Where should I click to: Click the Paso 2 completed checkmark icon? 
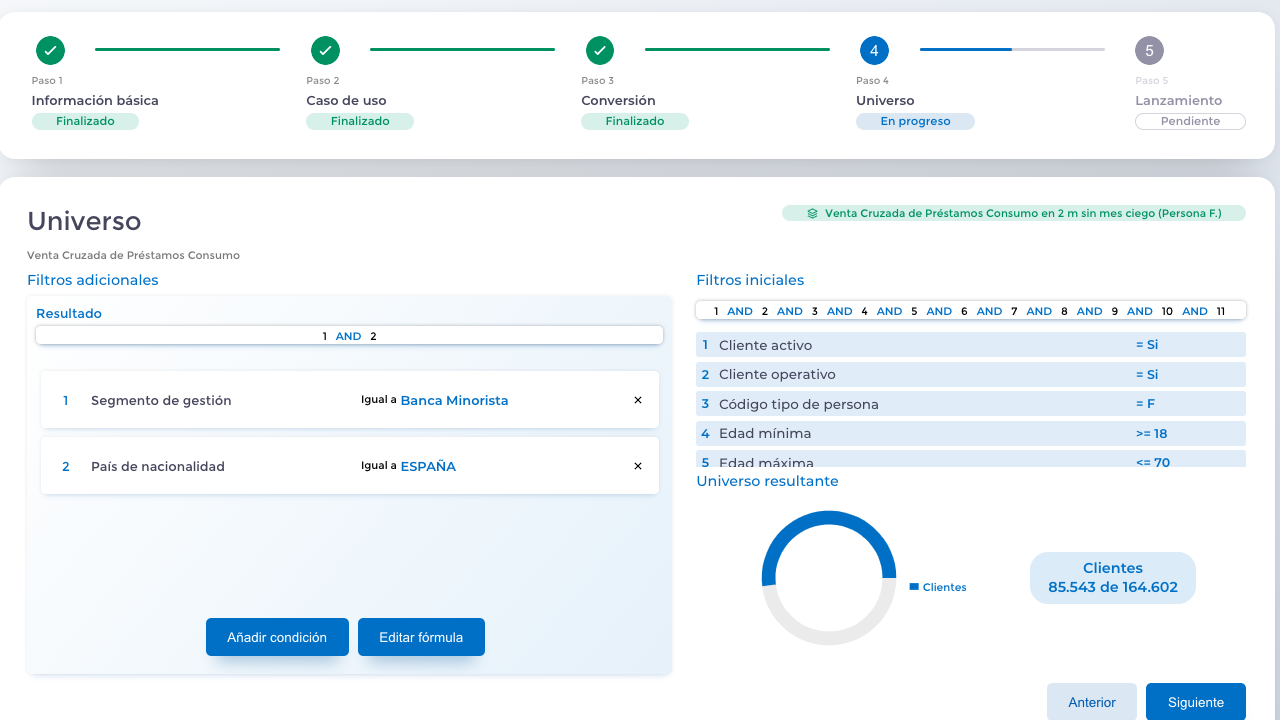pyautogui.click(x=325, y=50)
